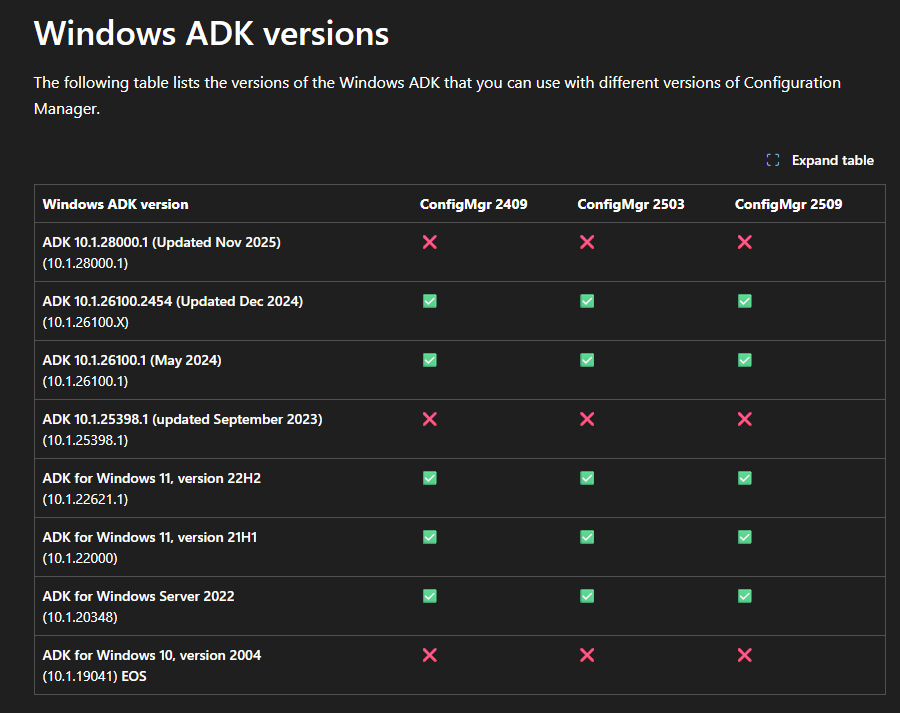Click the Expand table brackets icon
The height and width of the screenshot is (713, 900).
[x=773, y=160]
